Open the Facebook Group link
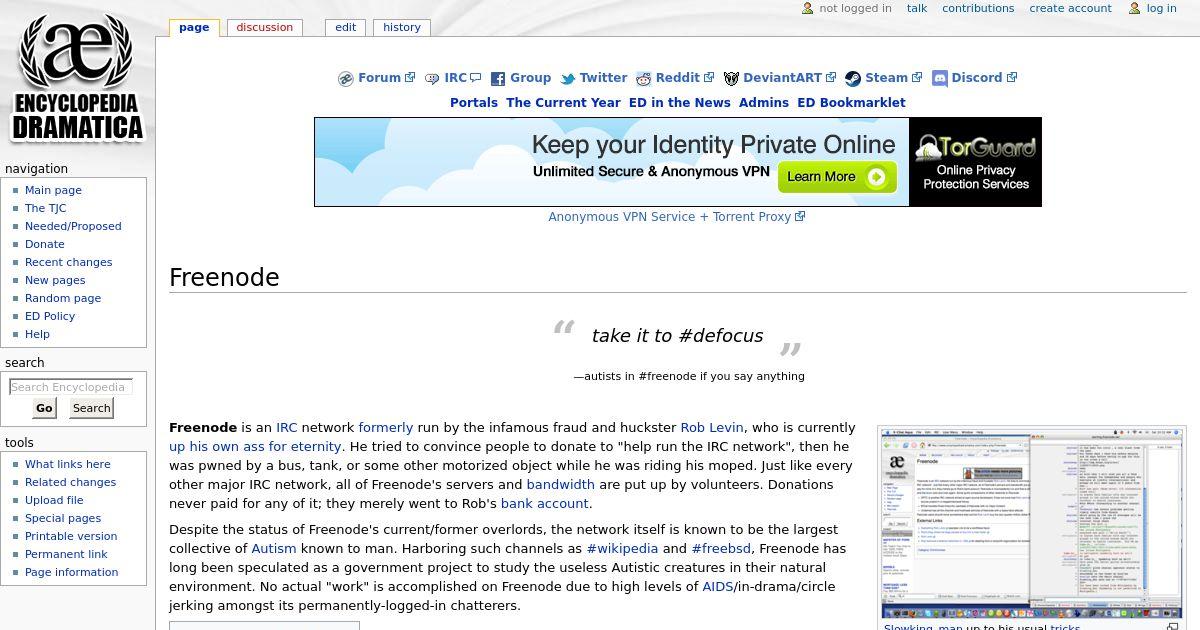Screen dimensions: 1200x630 click(530, 78)
